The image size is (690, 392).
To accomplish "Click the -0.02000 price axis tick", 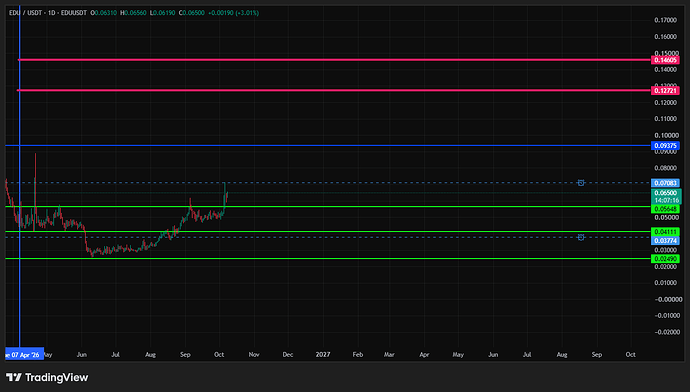I will [667, 332].
